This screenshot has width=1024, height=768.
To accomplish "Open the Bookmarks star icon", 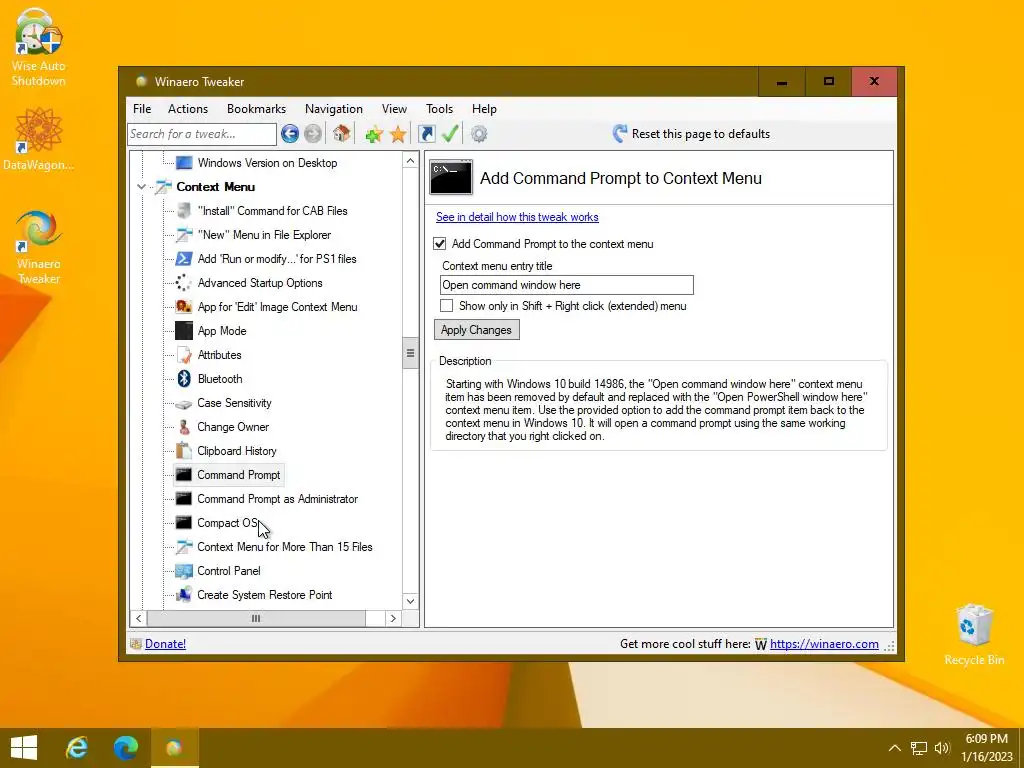I will [x=398, y=135].
